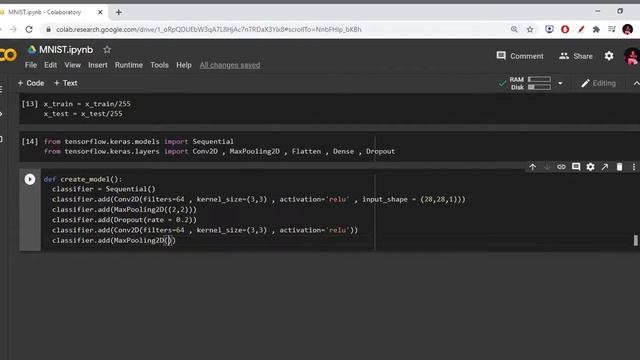640x360 pixels.
Task: Expand the RAM Disk connection dropdown arrow
Action: pyautogui.click(x=560, y=83)
